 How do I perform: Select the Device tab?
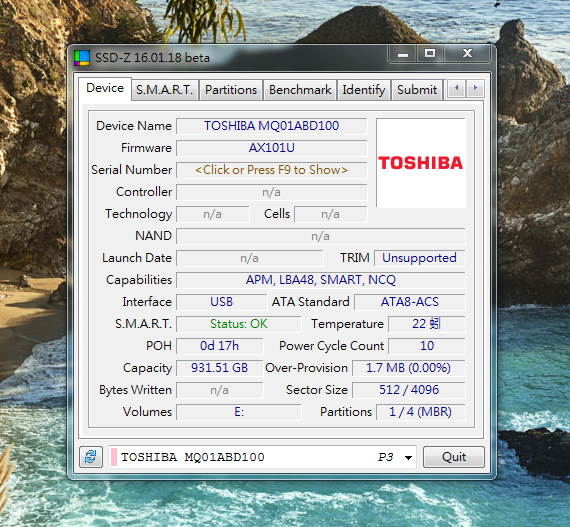tap(105, 88)
